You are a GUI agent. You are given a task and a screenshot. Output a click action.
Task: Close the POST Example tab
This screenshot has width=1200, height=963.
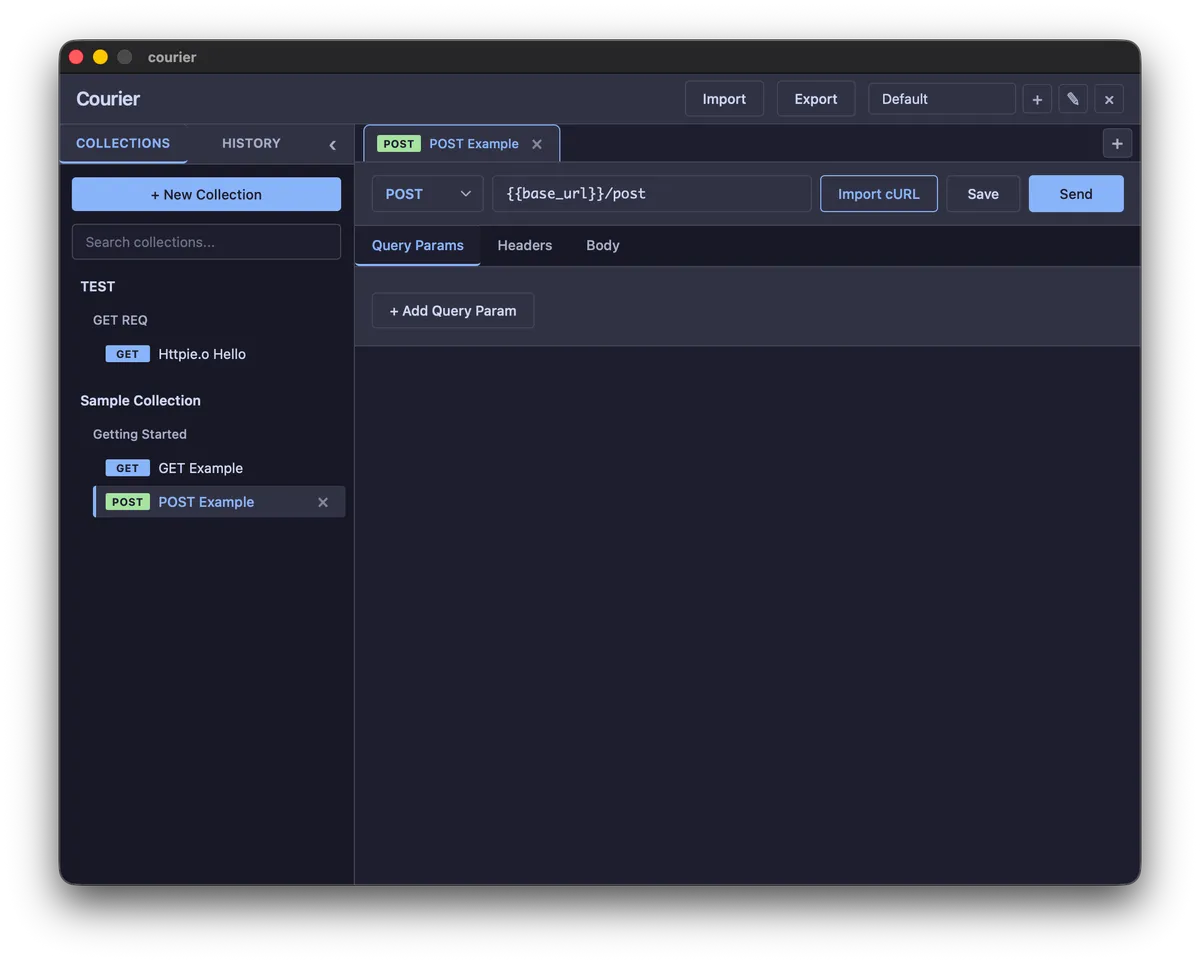pyautogui.click(x=537, y=144)
